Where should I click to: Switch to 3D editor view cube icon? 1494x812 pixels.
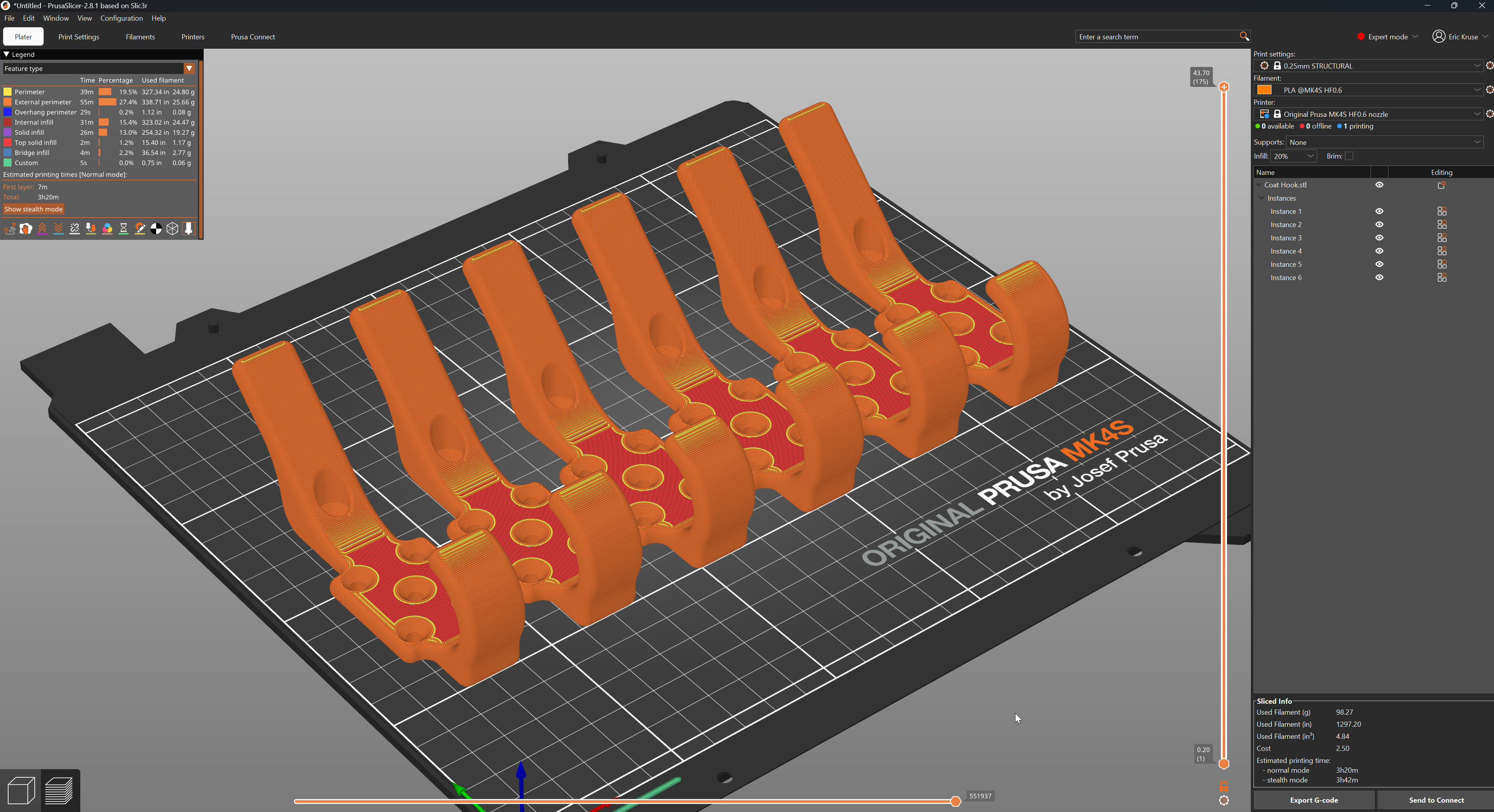click(21, 791)
